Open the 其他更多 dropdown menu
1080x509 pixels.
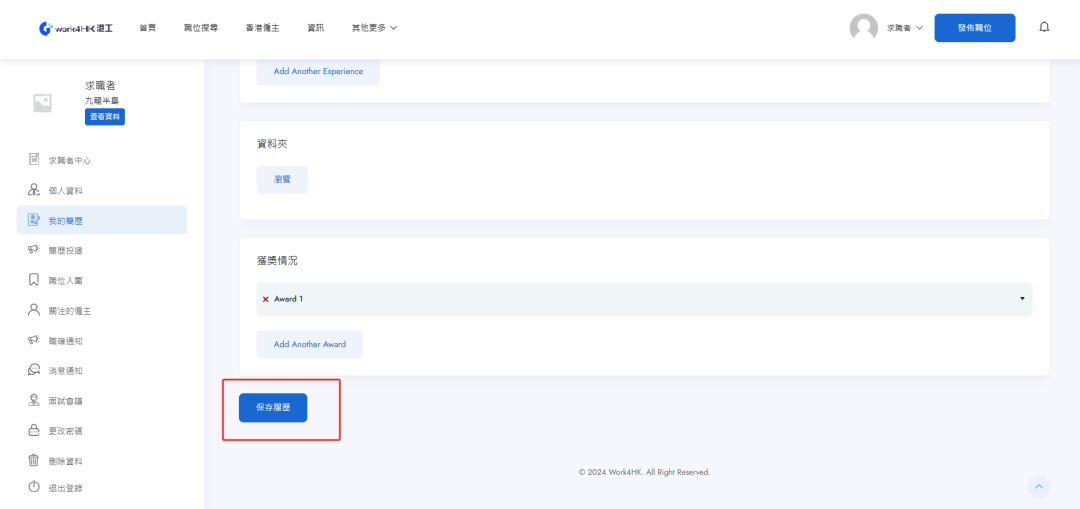[x=374, y=28]
